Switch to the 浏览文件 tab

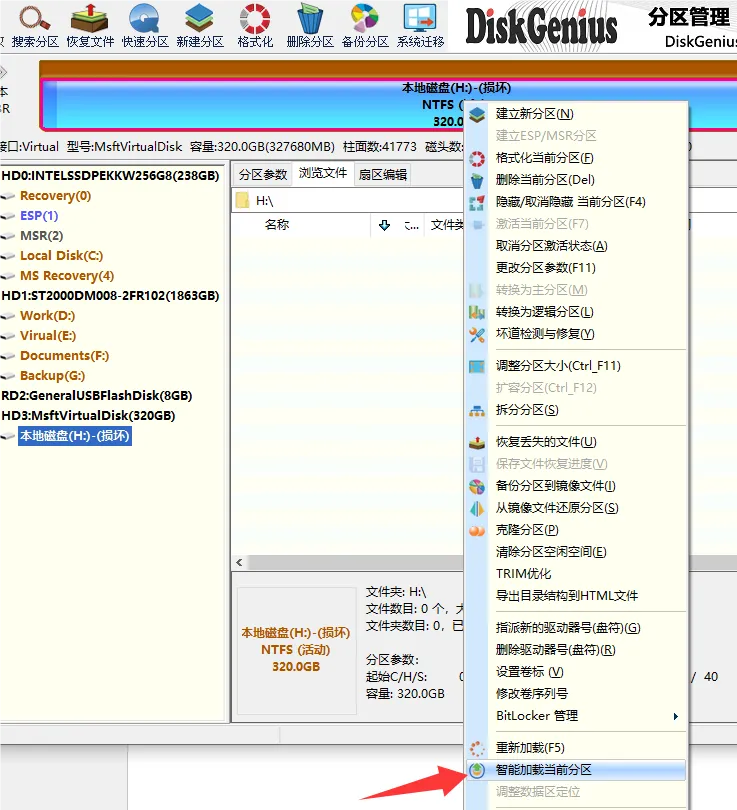[323, 174]
